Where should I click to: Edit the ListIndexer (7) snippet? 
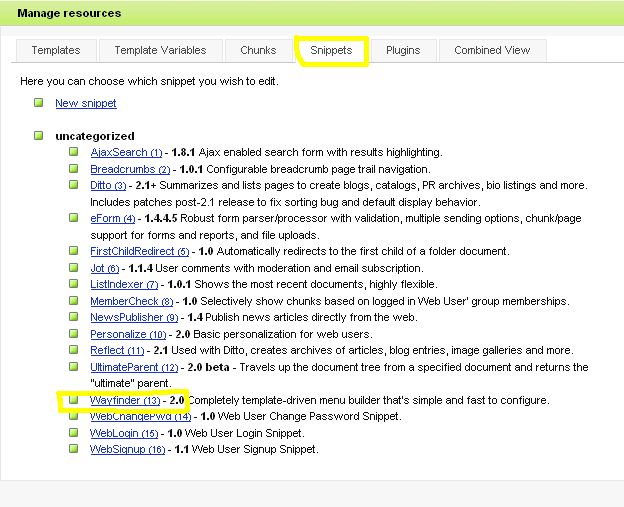point(124,285)
